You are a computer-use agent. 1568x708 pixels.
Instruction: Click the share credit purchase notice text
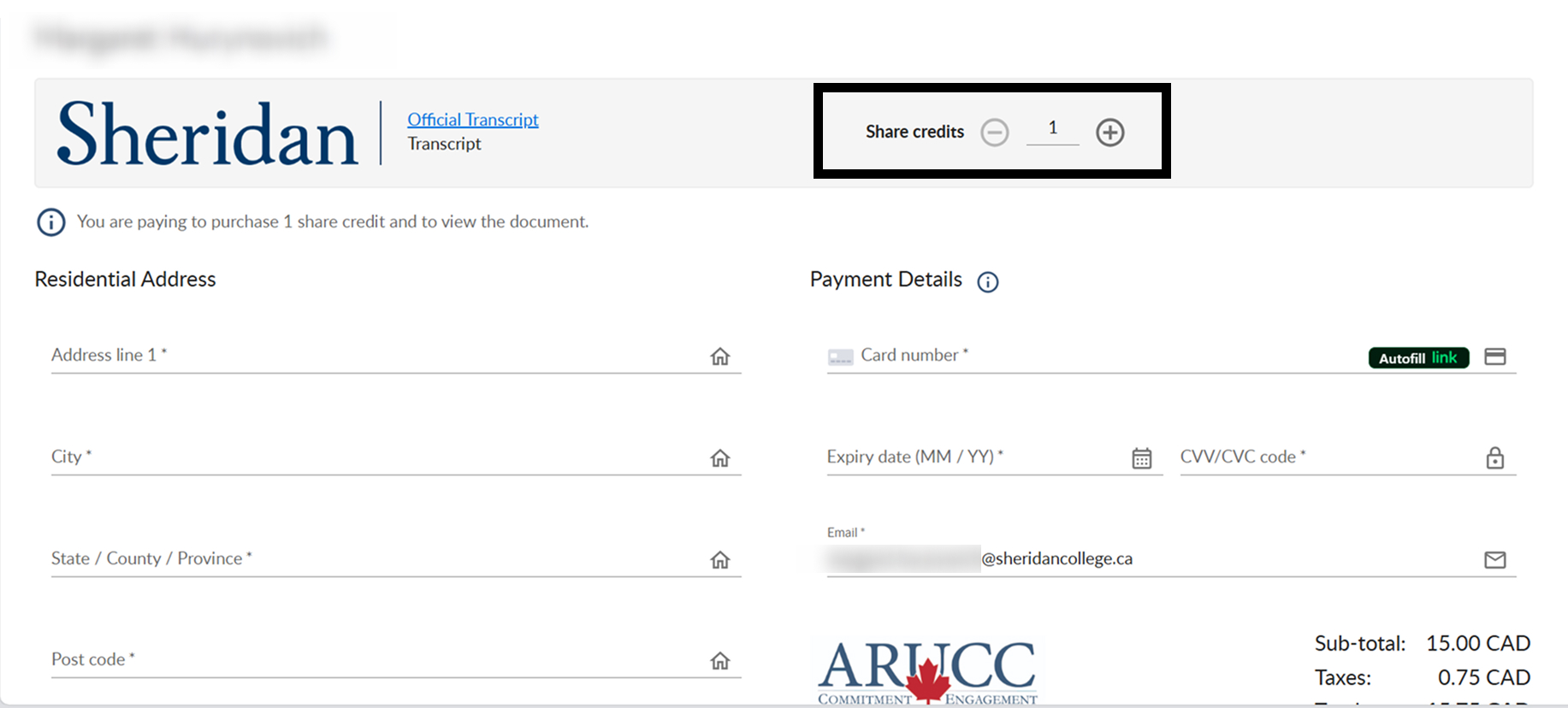click(x=333, y=222)
